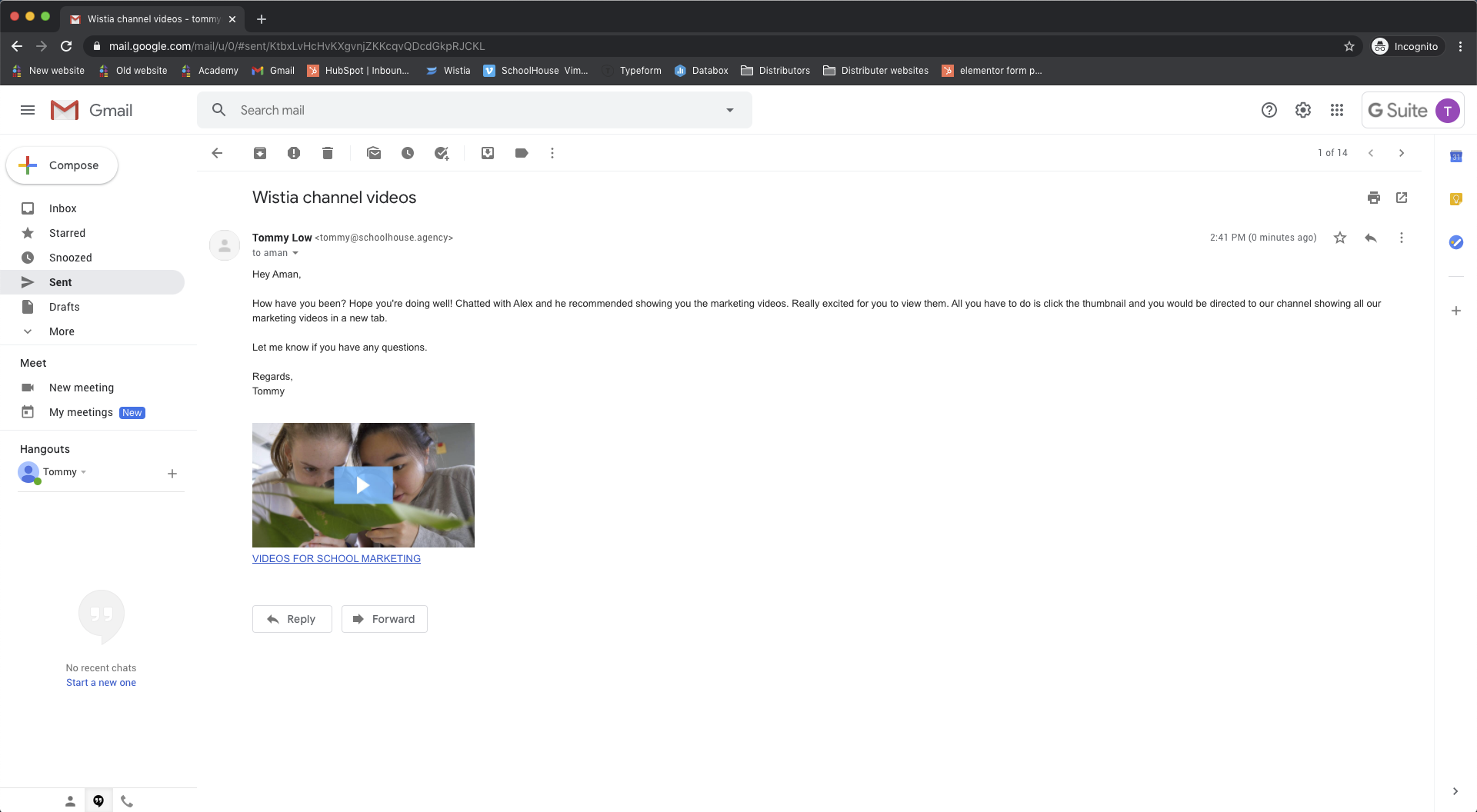
Task: Open Starred folder
Action: pyautogui.click(x=92, y=233)
